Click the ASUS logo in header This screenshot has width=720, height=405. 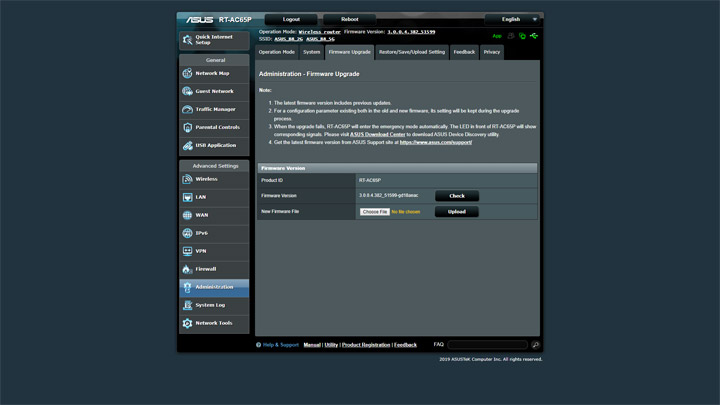[199, 20]
